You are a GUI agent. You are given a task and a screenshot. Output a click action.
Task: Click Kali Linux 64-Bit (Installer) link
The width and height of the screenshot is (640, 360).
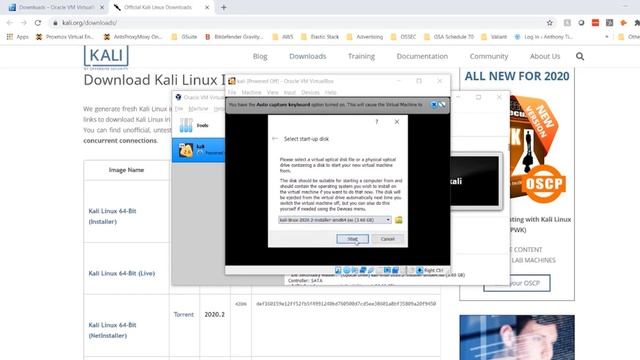coord(112,216)
